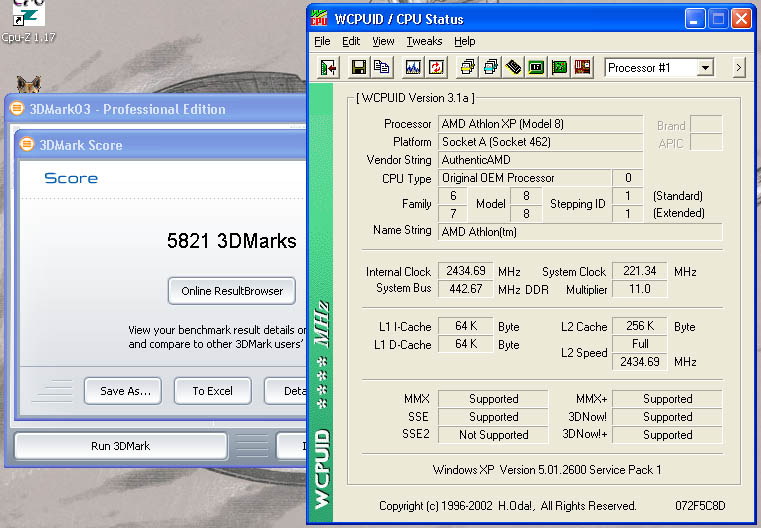Click the partially visible Details button

pos(286,391)
